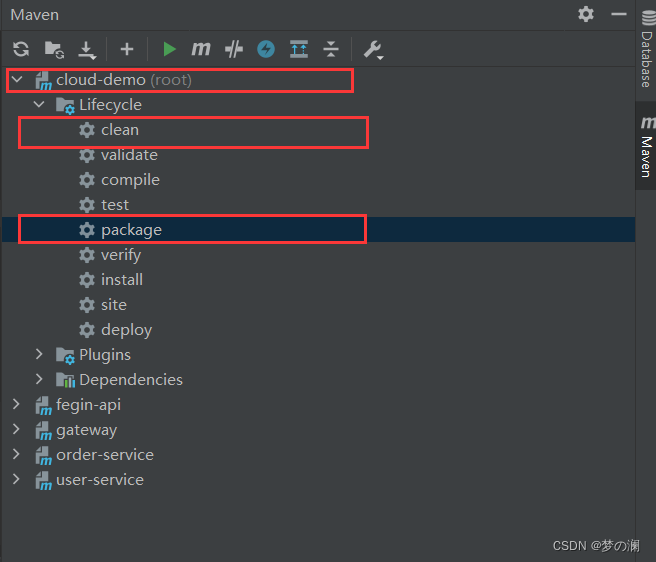The image size is (656, 562).
Task: Open the Database side tab
Action: 647,49
